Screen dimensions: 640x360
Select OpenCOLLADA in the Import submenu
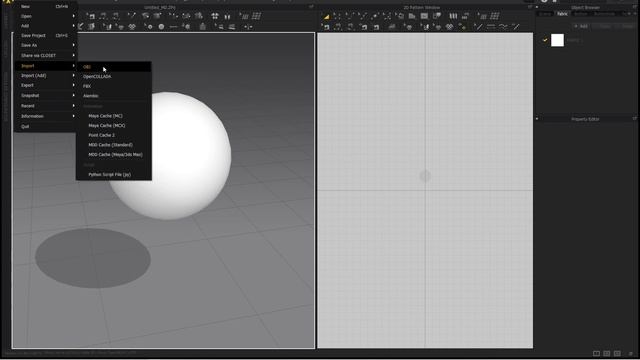tap(113, 76)
